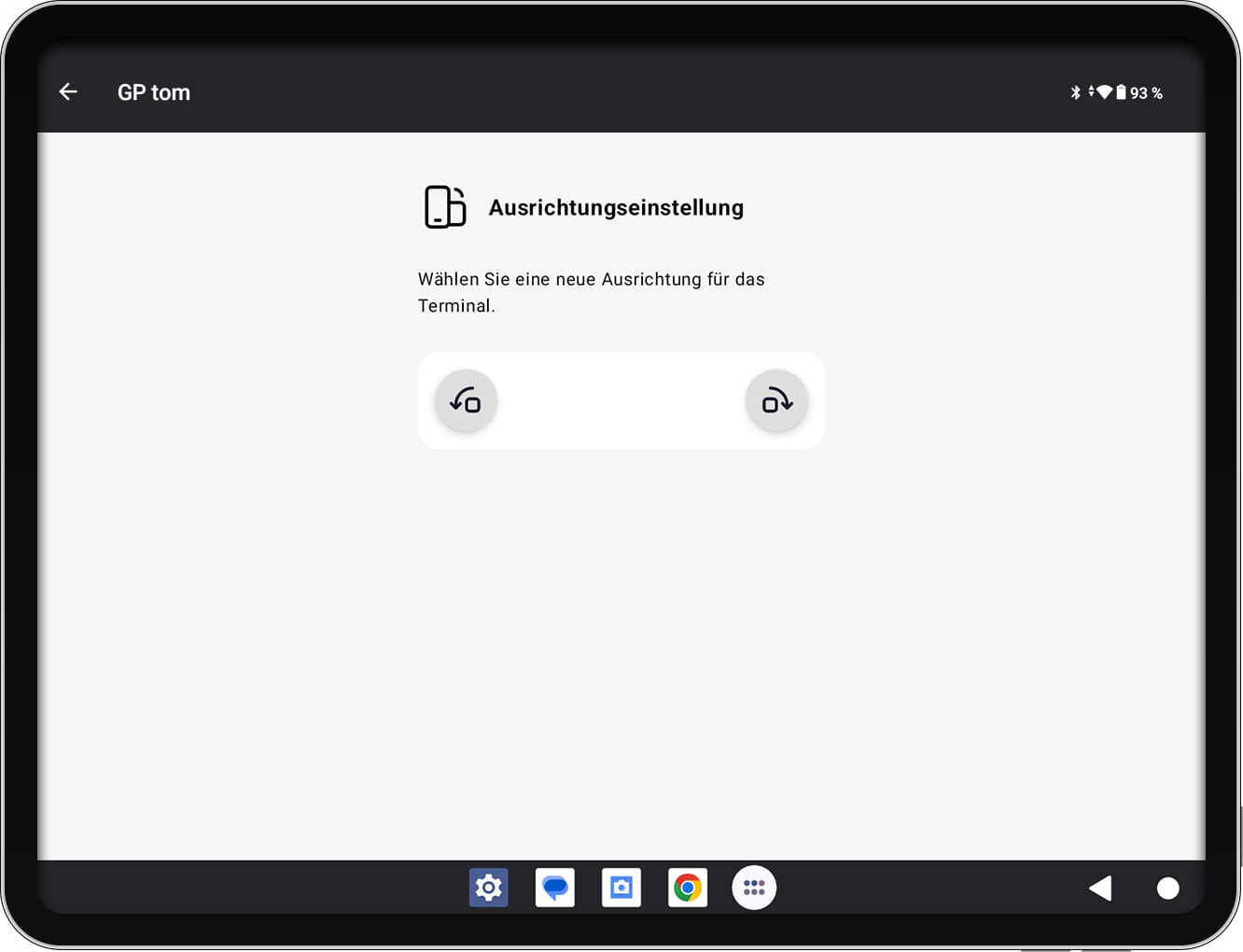Tap the back arrow next to GP tom

(68, 91)
